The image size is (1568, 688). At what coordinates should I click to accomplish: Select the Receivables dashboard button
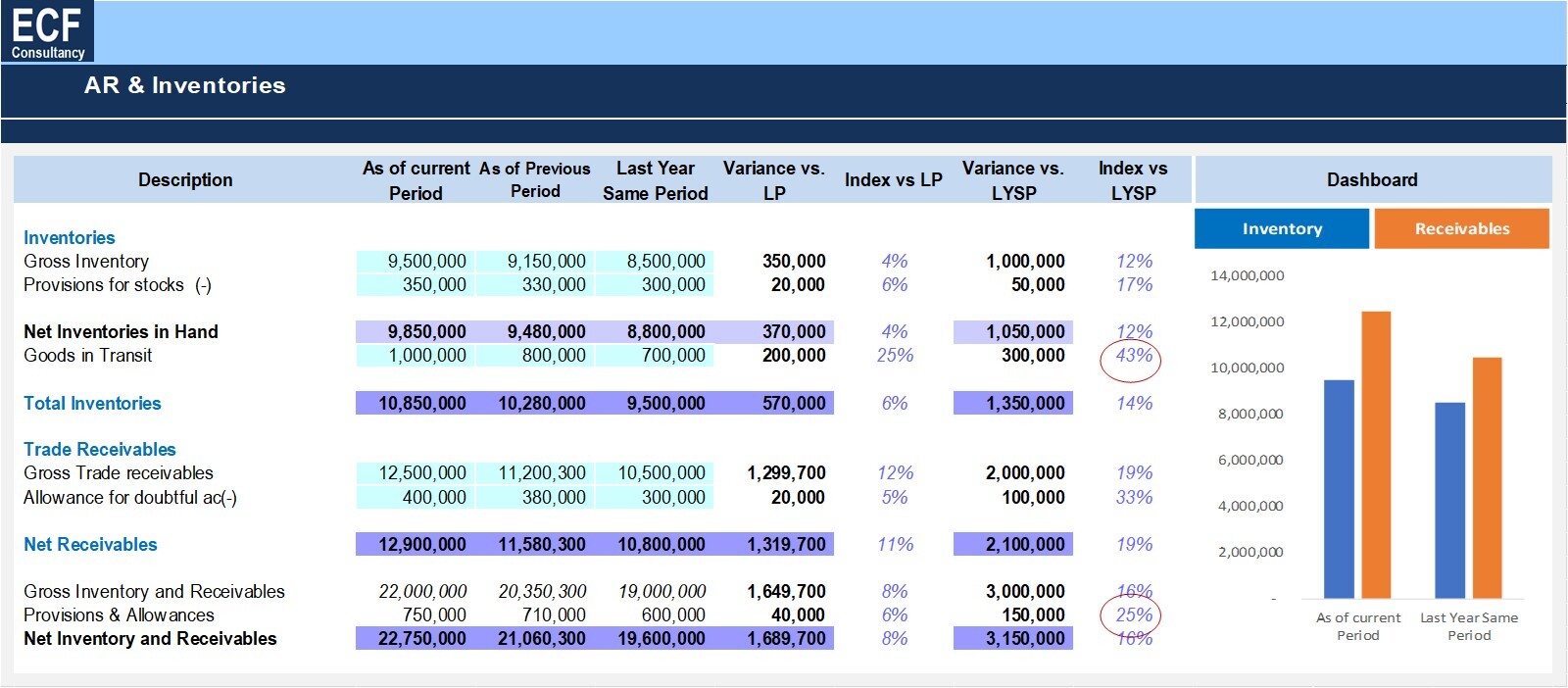[x=1462, y=228]
